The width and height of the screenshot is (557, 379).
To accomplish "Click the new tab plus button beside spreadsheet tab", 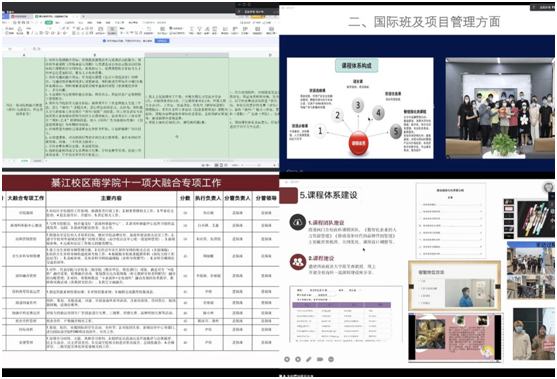I will (x=83, y=16).
